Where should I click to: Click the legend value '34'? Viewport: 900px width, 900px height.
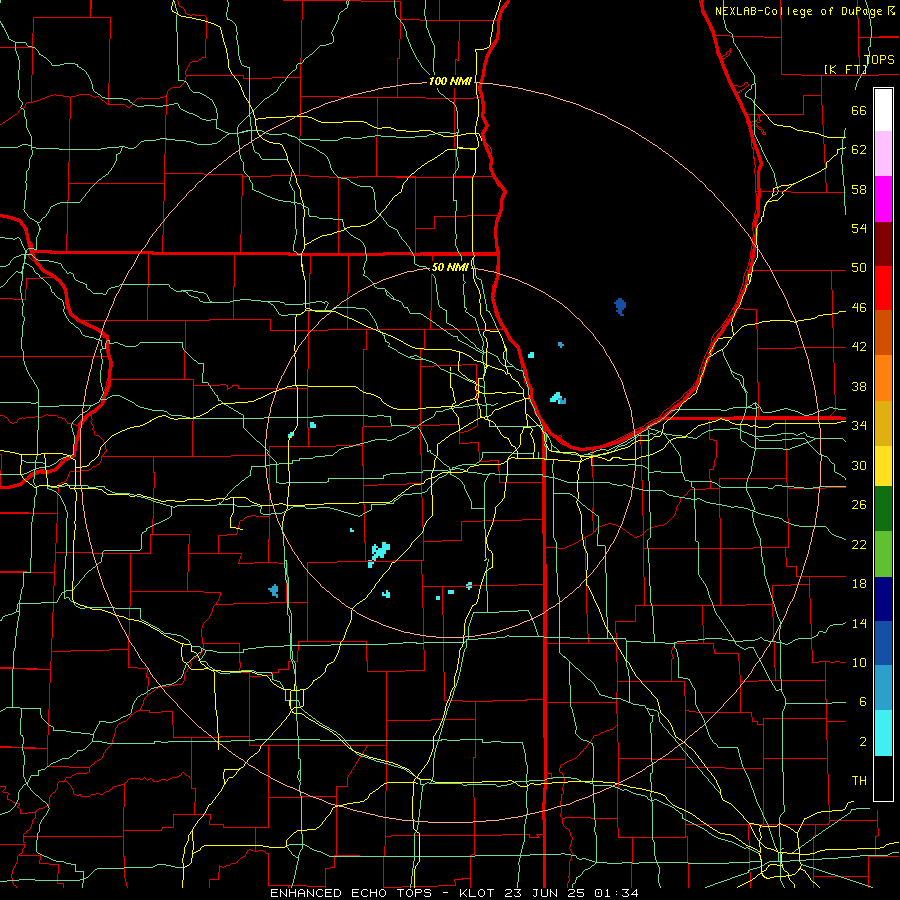click(x=859, y=426)
